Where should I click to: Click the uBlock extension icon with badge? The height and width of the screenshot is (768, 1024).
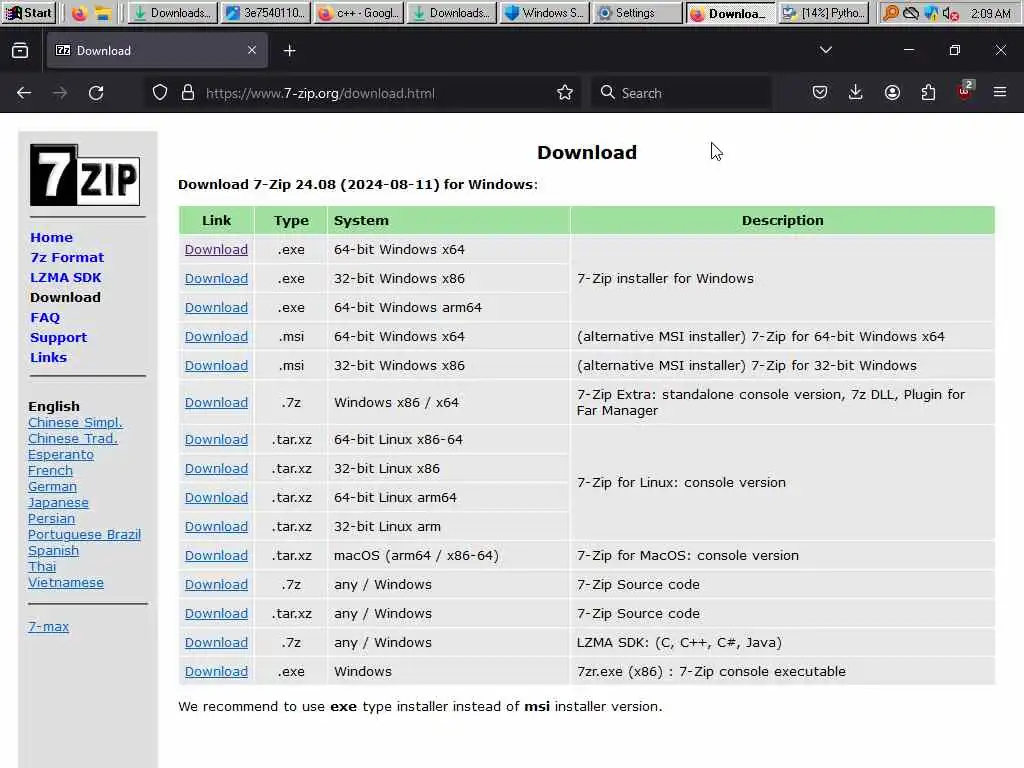tap(965, 91)
